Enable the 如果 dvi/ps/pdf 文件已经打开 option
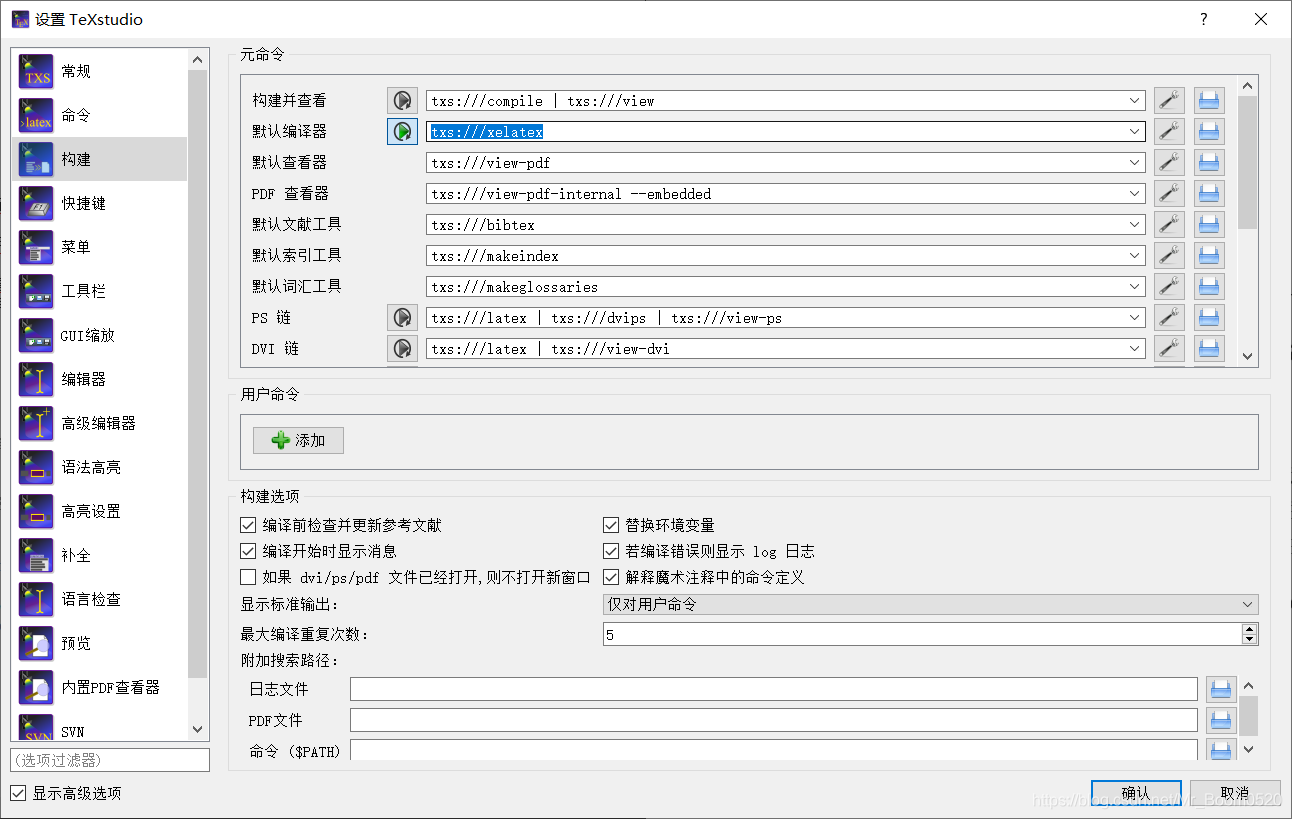Viewport: 1292px width, 819px height. 247,576
